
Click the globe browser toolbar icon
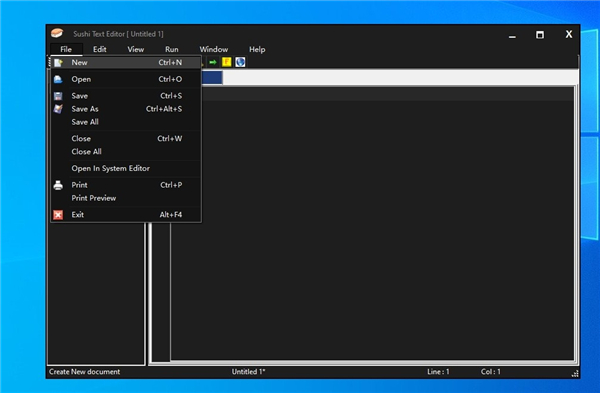(x=240, y=62)
